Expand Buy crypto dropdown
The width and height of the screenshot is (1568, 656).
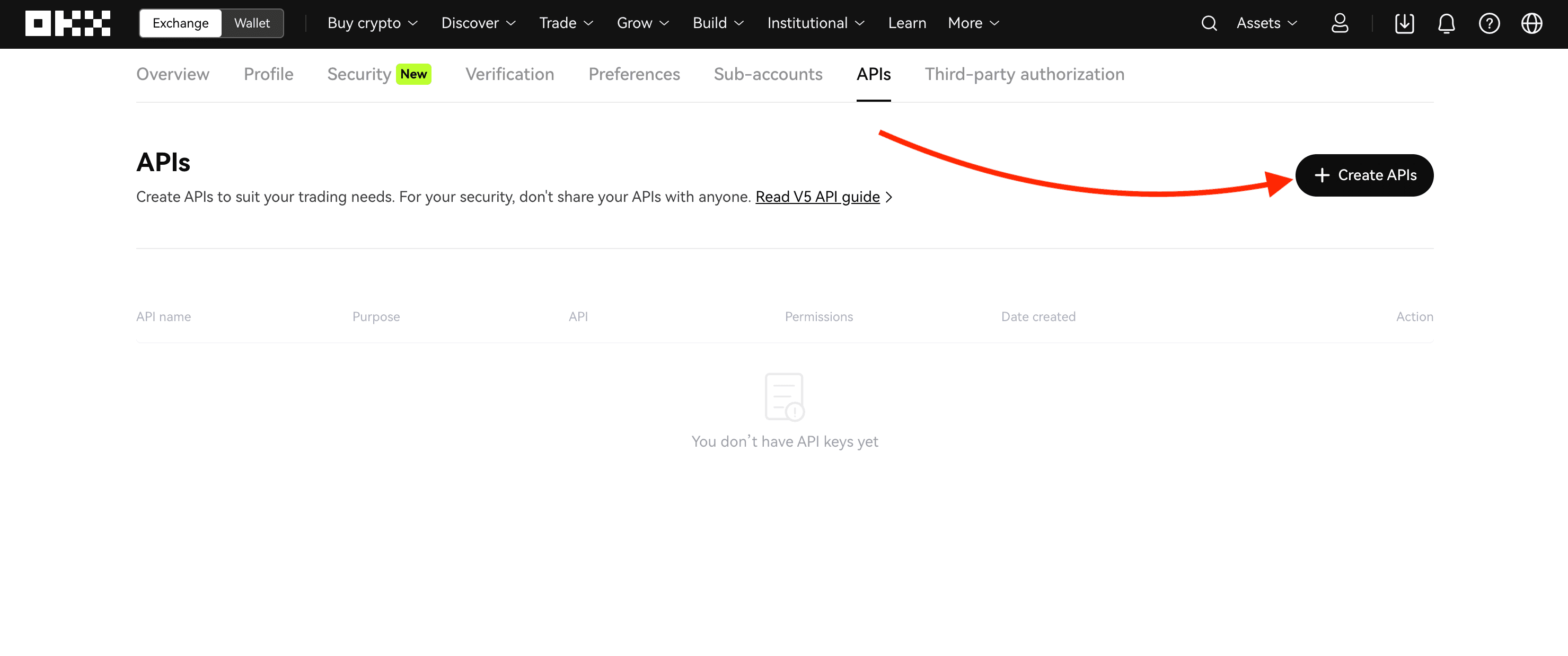point(373,22)
